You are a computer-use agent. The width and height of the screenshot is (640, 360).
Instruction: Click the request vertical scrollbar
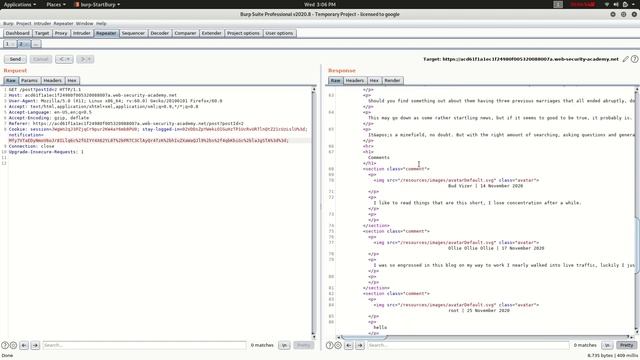tap(313, 212)
